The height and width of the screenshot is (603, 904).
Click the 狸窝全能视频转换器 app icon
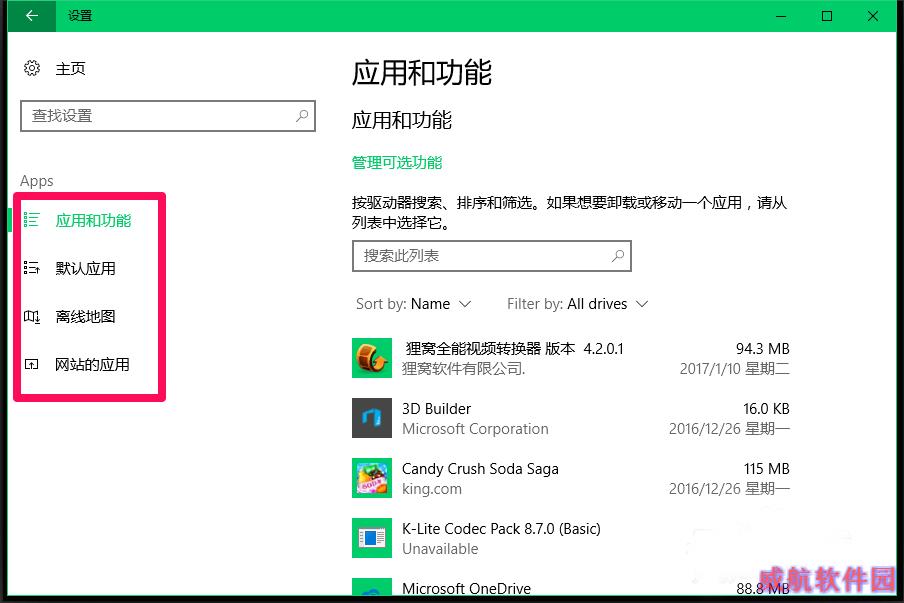[372, 358]
